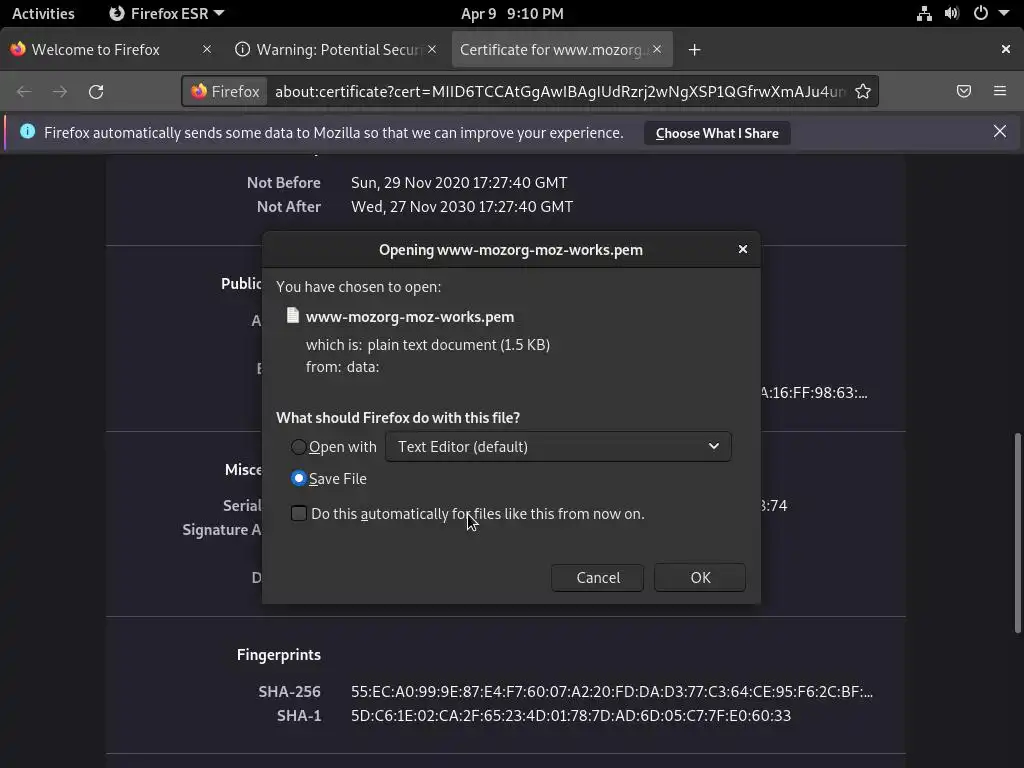Open the Activities overview

pyautogui.click(x=43, y=13)
